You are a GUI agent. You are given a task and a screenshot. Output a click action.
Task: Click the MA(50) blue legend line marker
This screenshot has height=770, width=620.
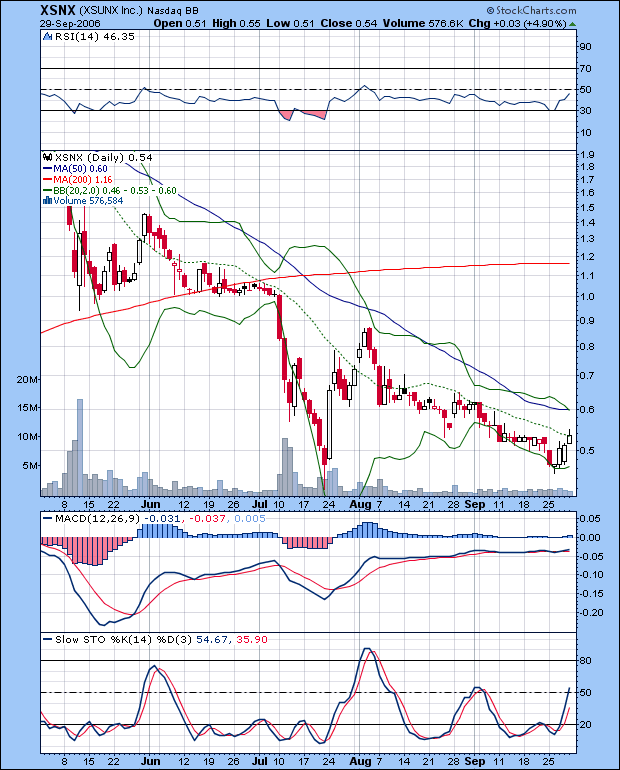click(x=46, y=168)
